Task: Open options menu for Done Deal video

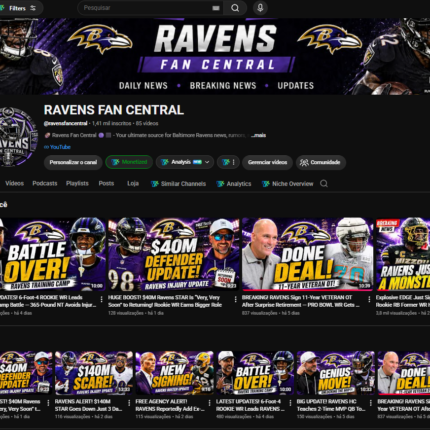Action: pyautogui.click(x=369, y=299)
